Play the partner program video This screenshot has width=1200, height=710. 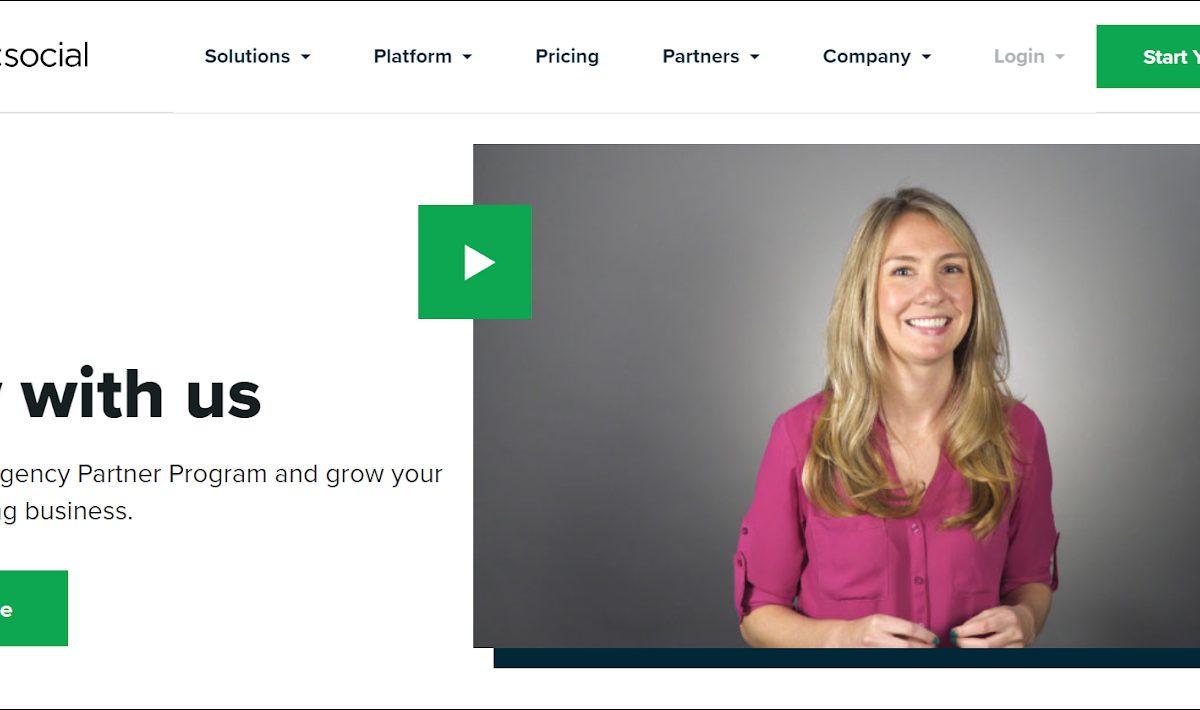pos(475,262)
